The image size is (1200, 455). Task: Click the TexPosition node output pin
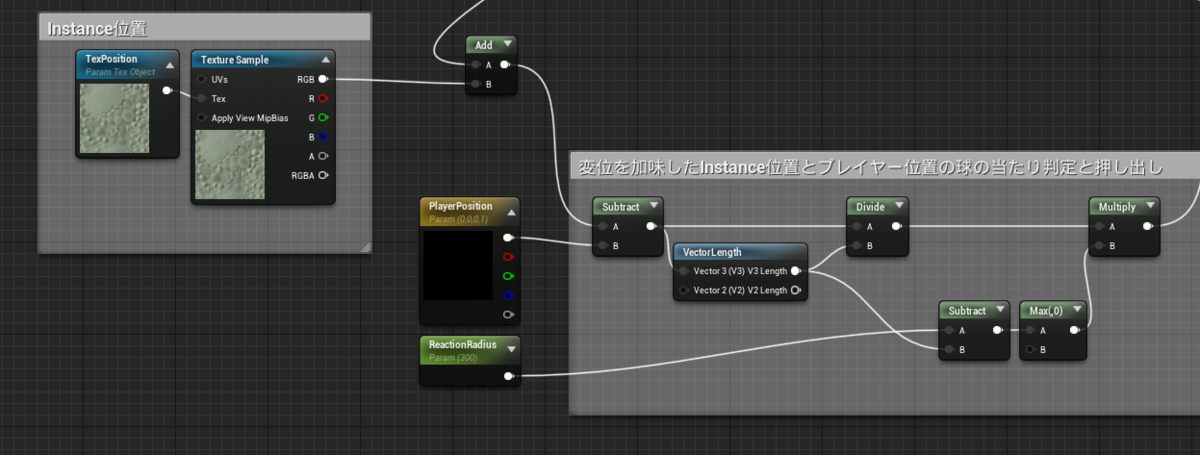pos(166,91)
